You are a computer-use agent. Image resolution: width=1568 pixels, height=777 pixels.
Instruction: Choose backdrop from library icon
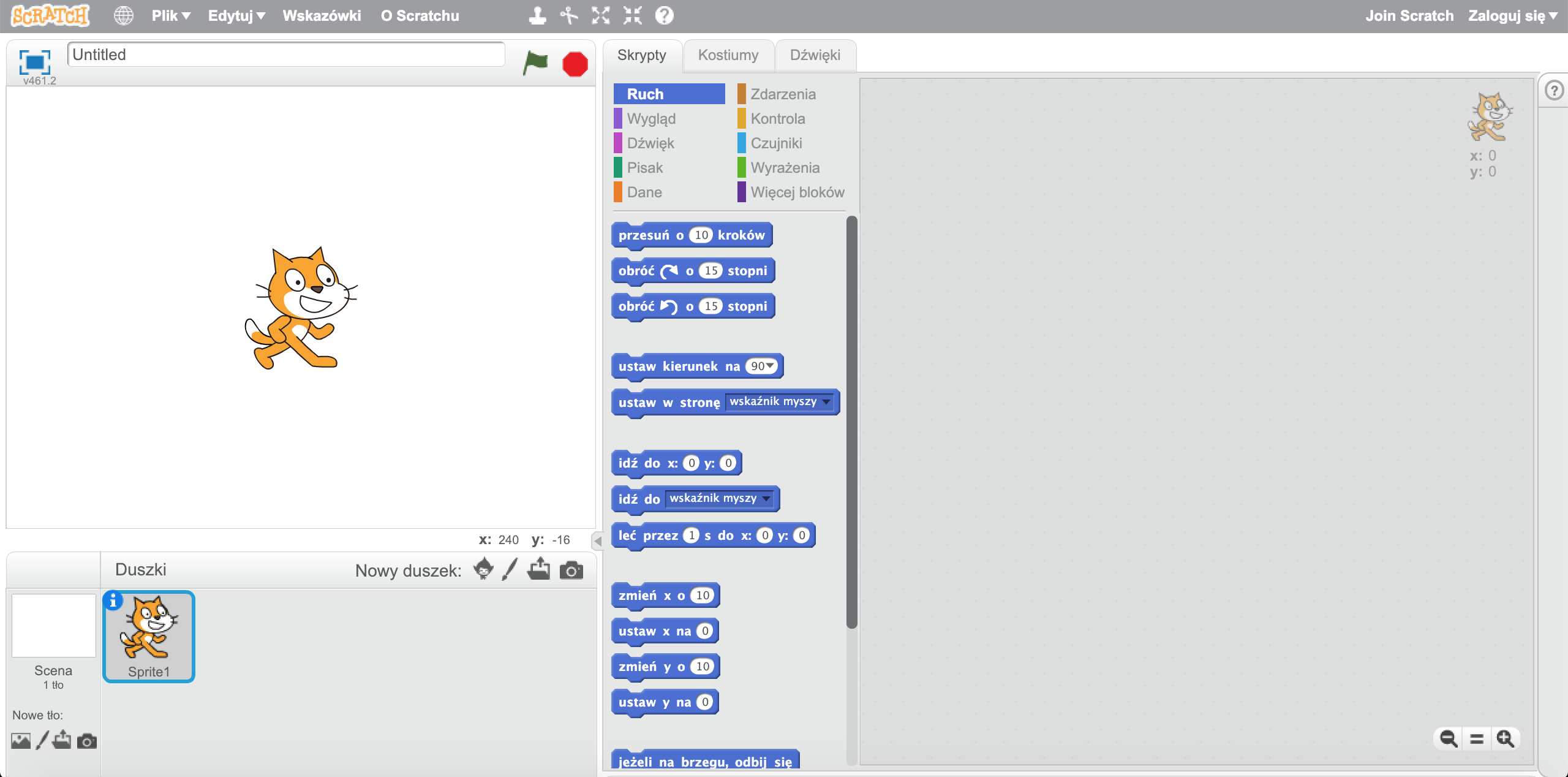[x=21, y=741]
